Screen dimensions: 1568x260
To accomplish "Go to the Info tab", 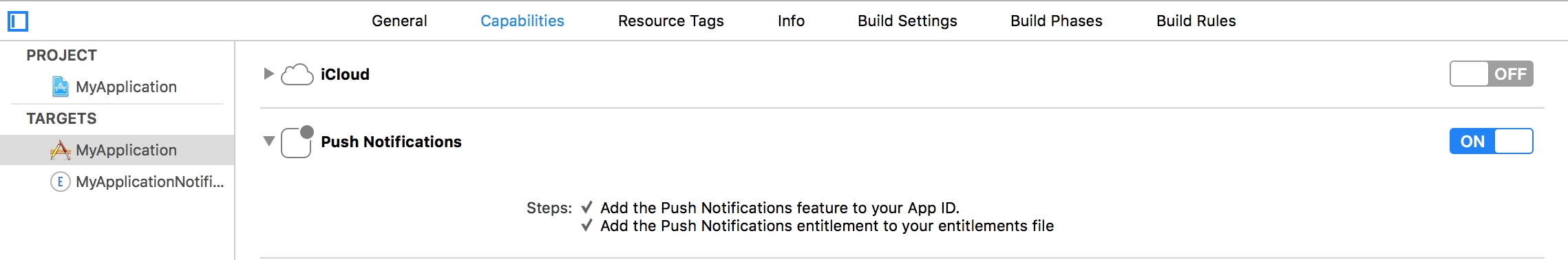I will pyautogui.click(x=791, y=21).
